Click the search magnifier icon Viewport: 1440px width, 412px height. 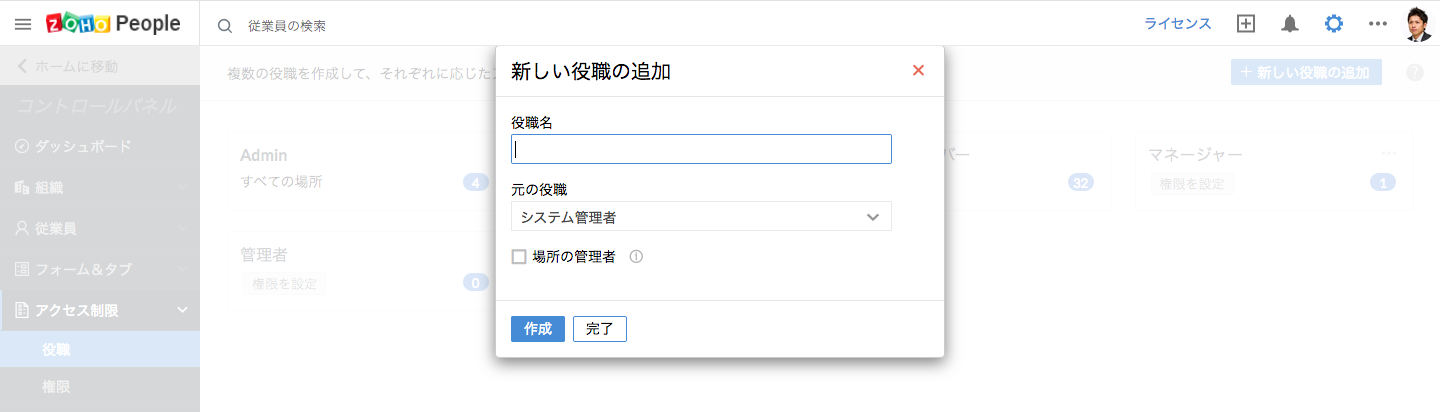(x=225, y=25)
